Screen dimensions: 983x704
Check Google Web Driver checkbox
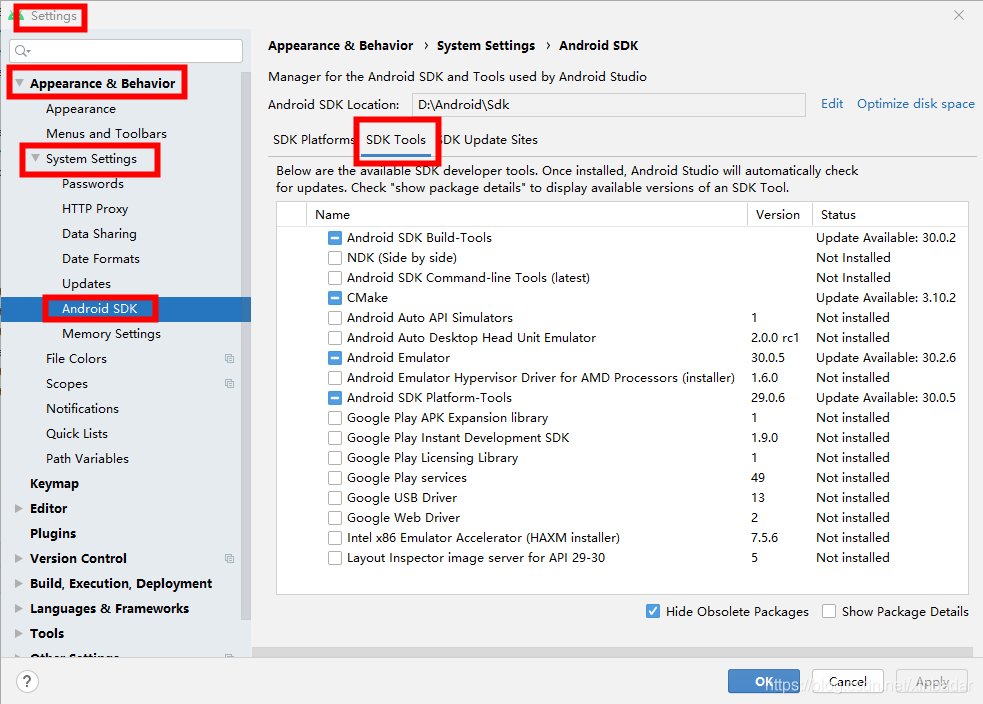[x=335, y=518]
